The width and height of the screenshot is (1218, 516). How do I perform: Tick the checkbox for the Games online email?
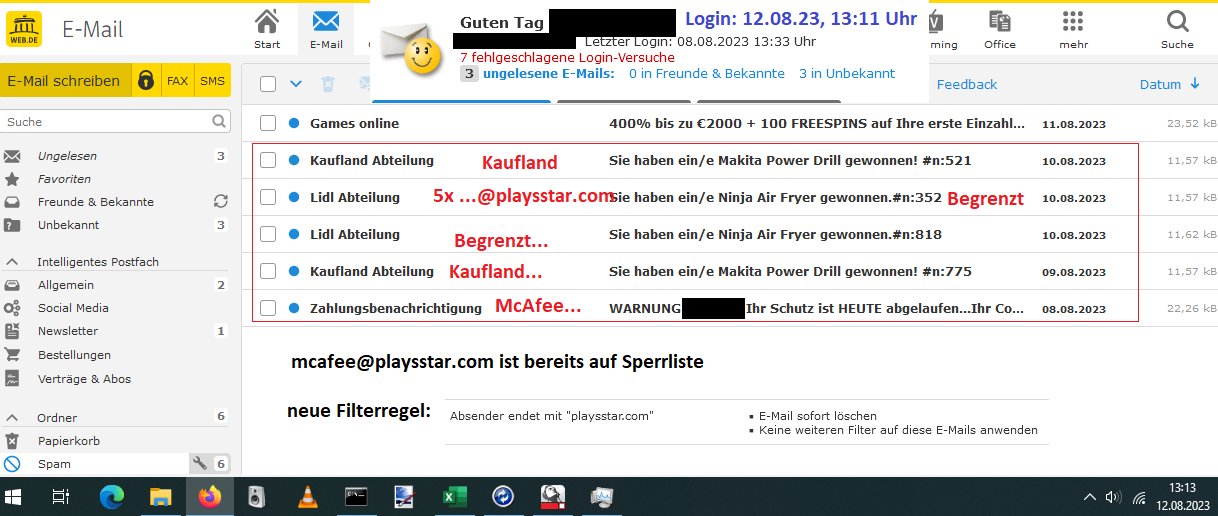tap(268, 123)
